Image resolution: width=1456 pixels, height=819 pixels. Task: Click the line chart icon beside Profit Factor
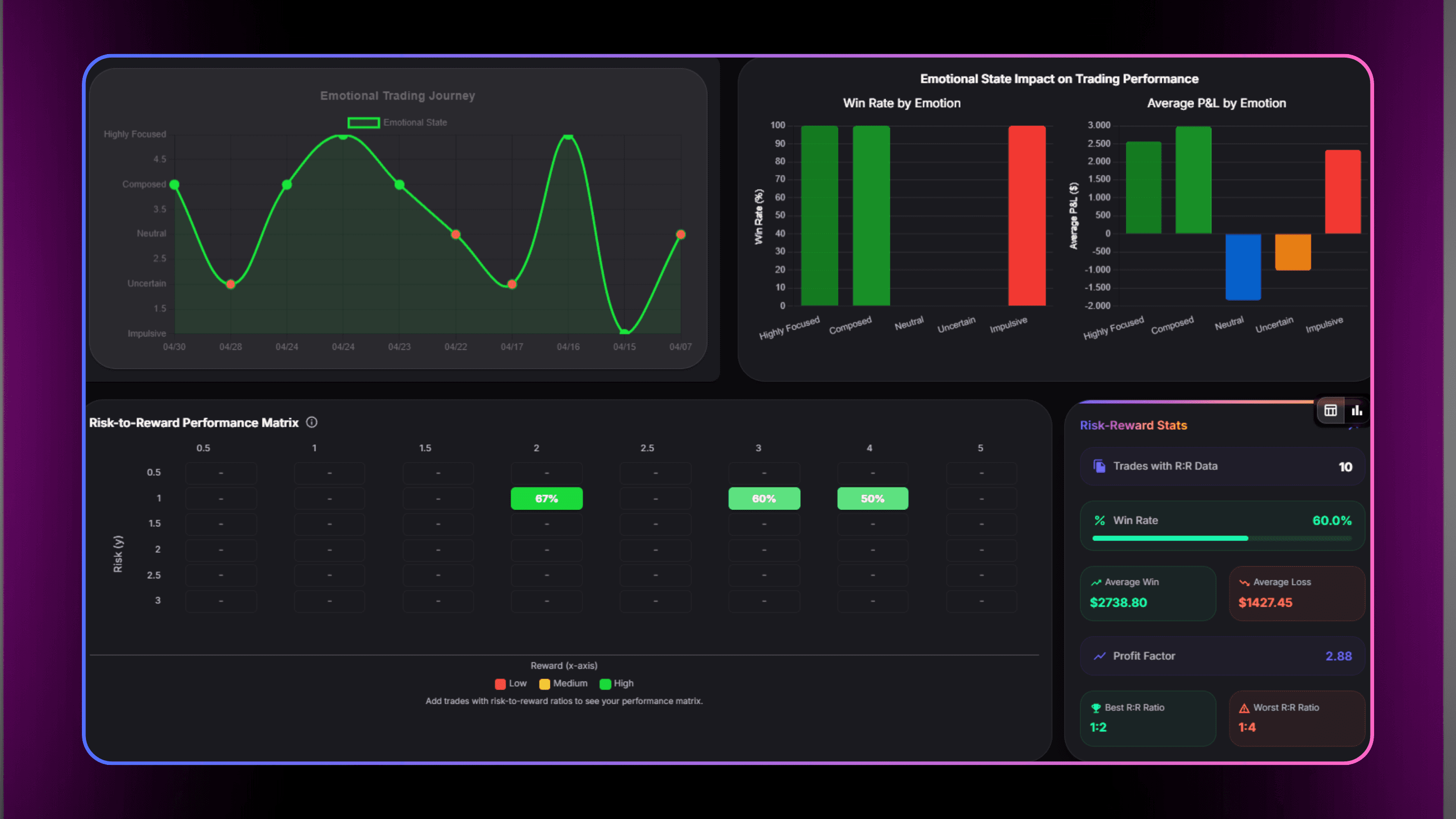[1100, 656]
